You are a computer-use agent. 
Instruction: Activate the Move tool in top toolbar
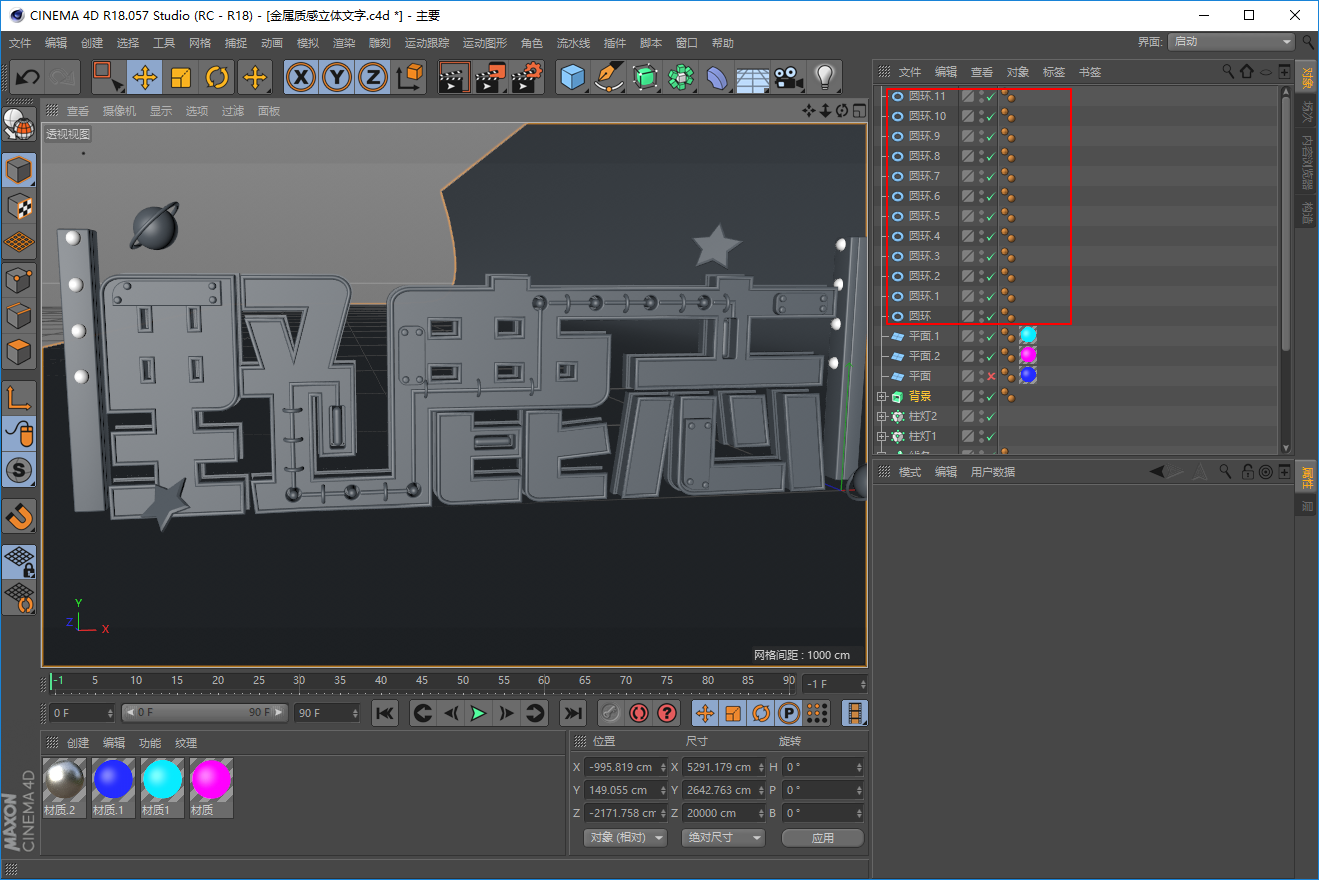(x=144, y=77)
